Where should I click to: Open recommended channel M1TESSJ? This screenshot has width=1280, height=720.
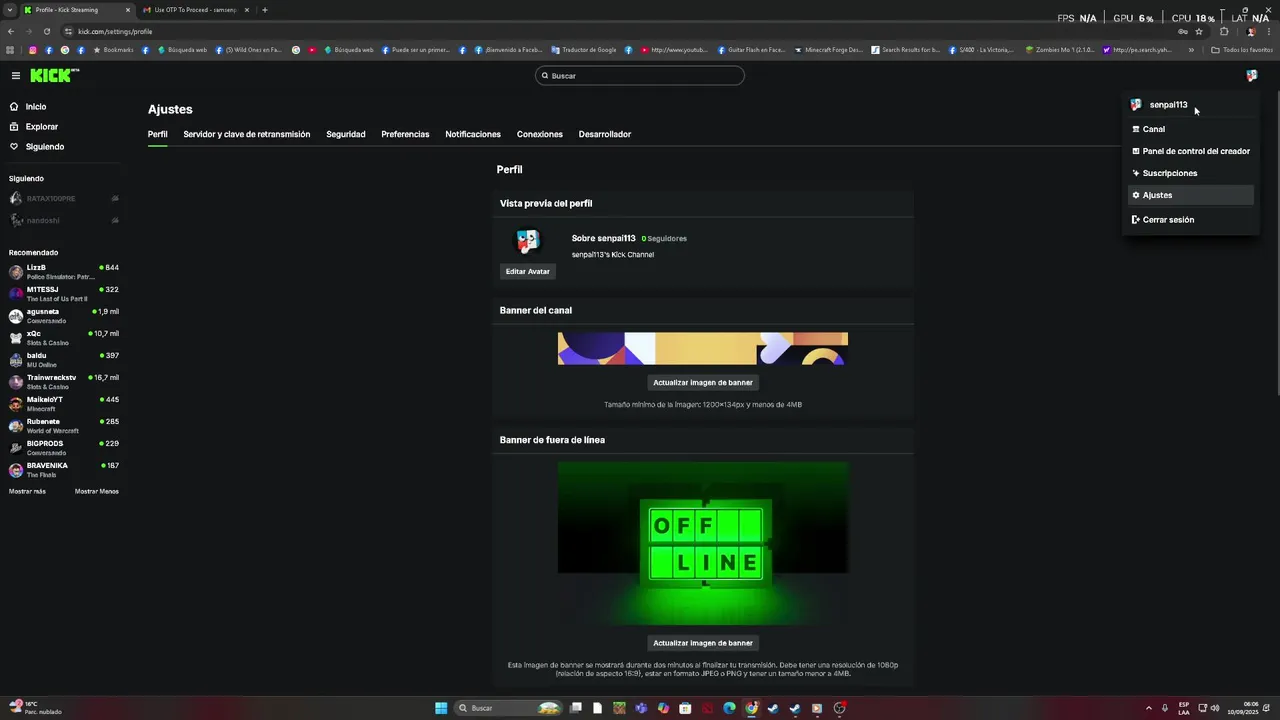click(x=64, y=294)
